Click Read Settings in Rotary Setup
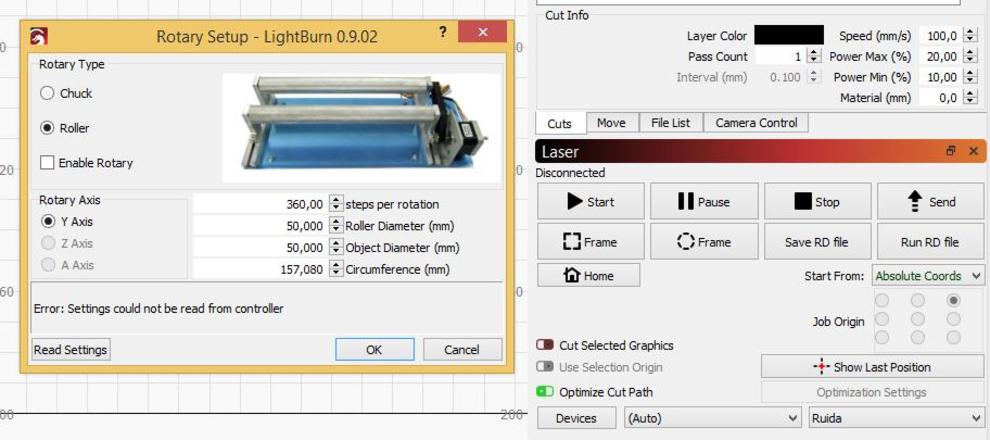This screenshot has height=440, width=990. (x=71, y=350)
